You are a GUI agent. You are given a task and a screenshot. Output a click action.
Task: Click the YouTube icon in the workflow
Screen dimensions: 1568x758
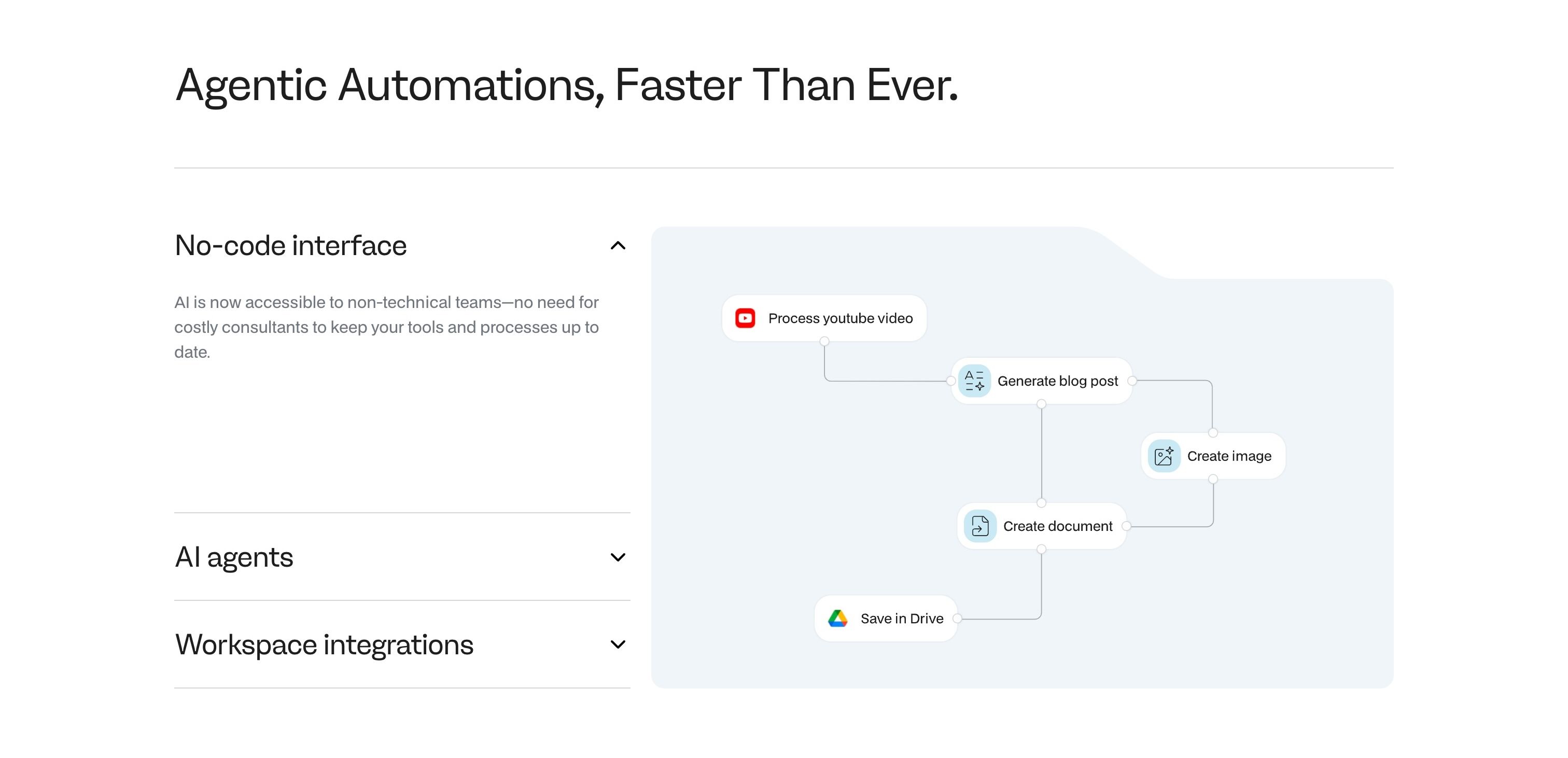745,318
